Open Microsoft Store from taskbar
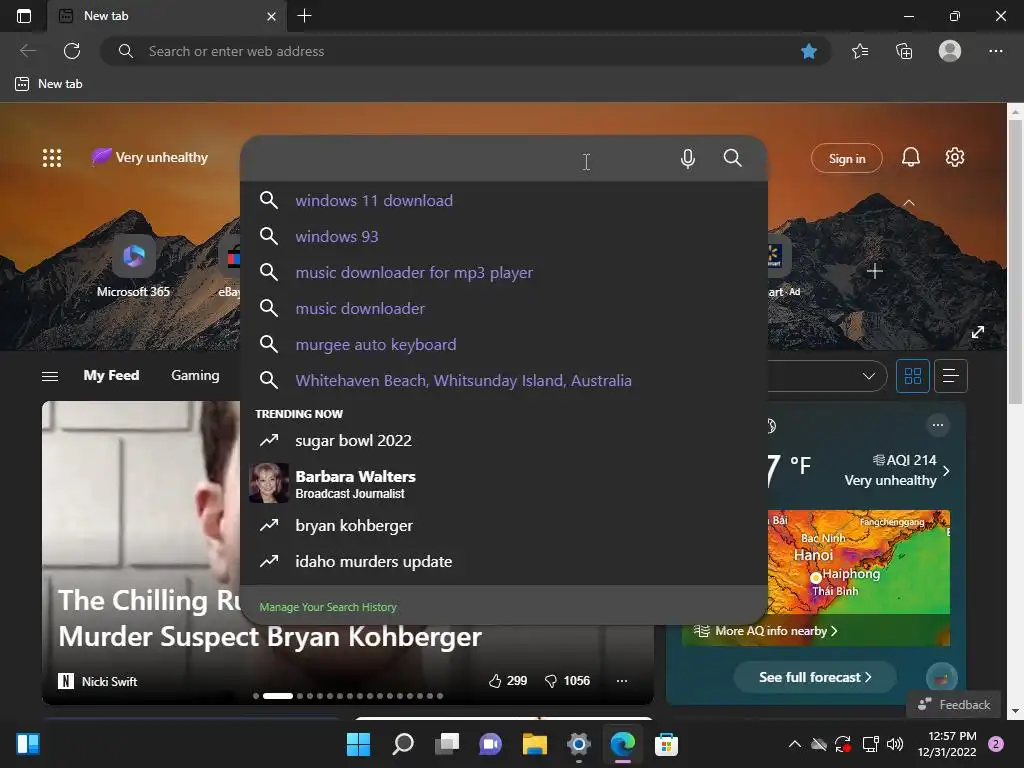This screenshot has height=768, width=1024. pyautogui.click(x=666, y=744)
